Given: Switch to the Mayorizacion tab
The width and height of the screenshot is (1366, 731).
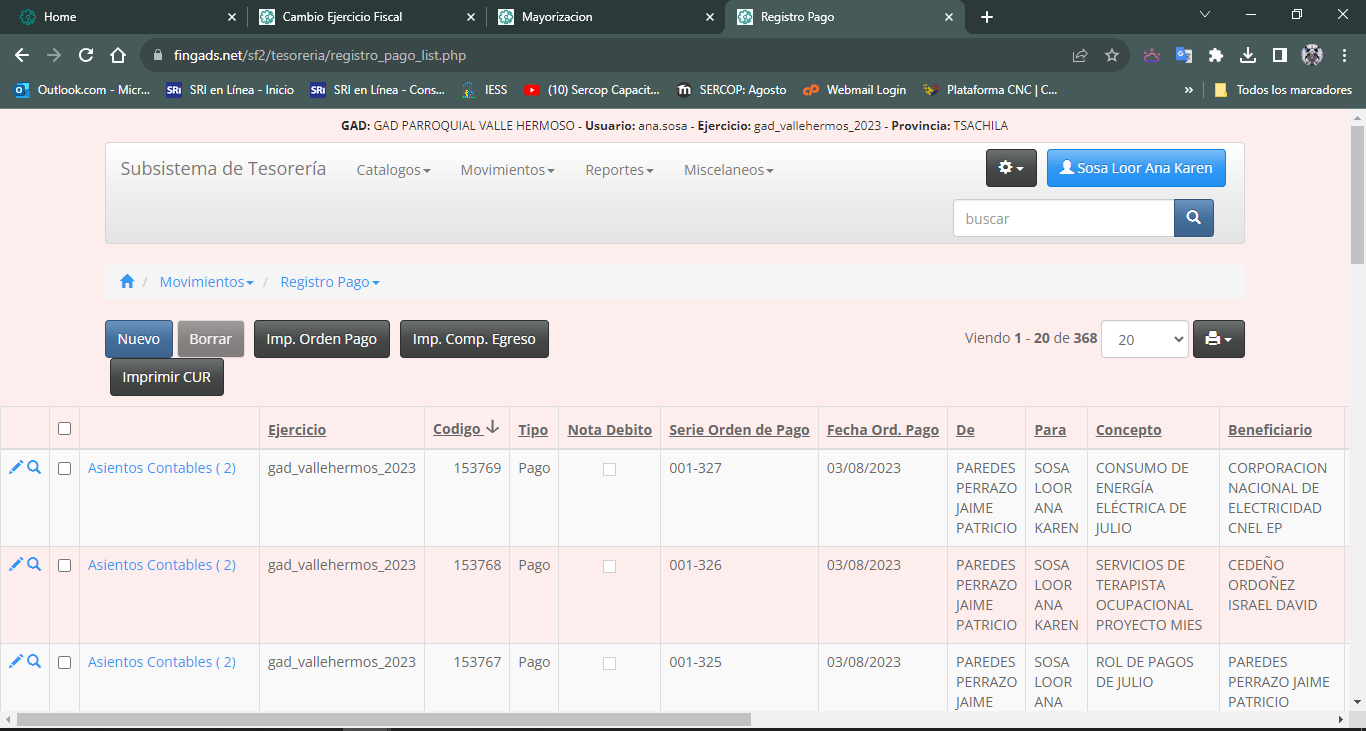Looking at the screenshot, I should click(557, 17).
